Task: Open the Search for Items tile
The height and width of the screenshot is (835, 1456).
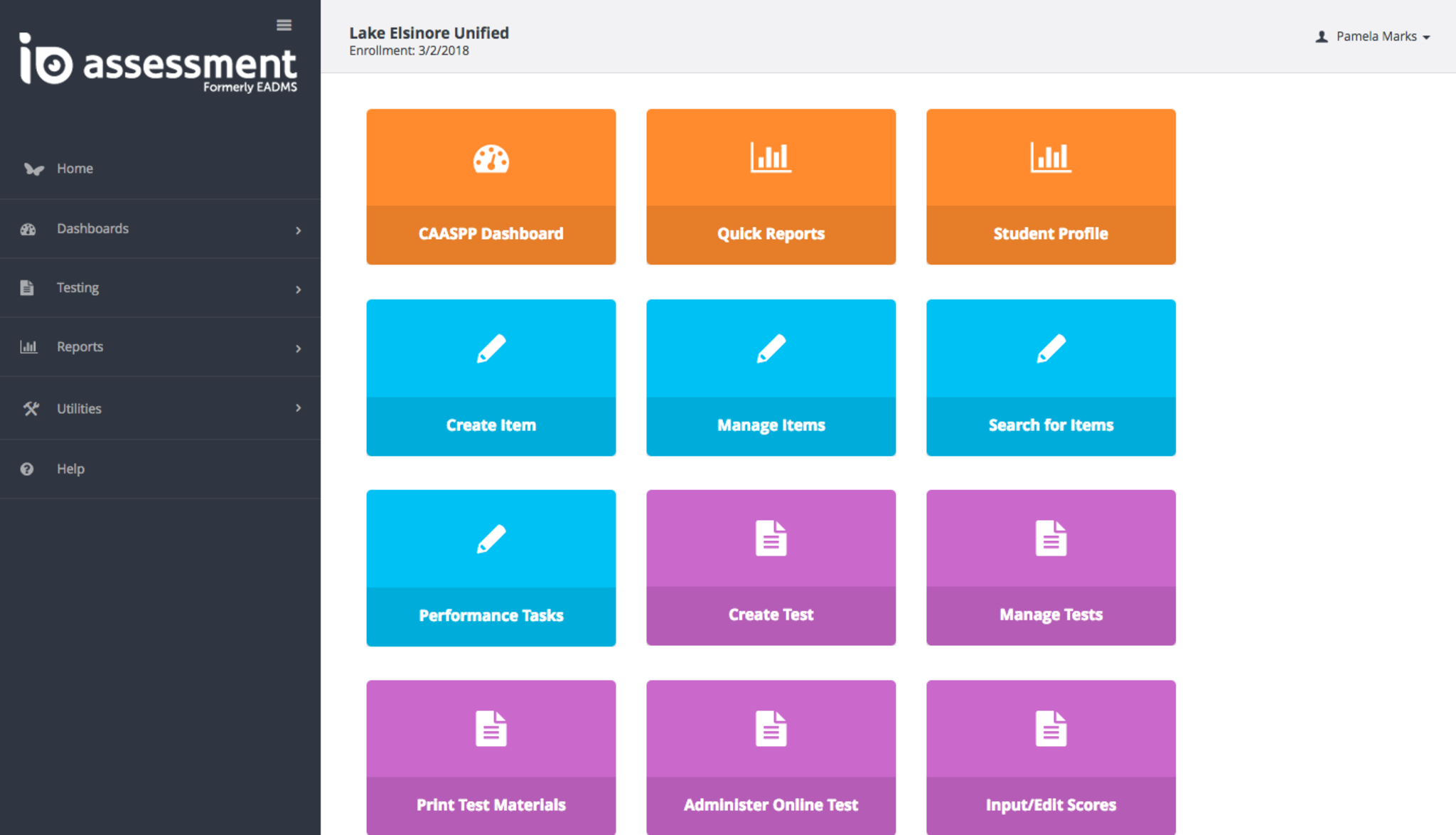Action: [1050, 378]
